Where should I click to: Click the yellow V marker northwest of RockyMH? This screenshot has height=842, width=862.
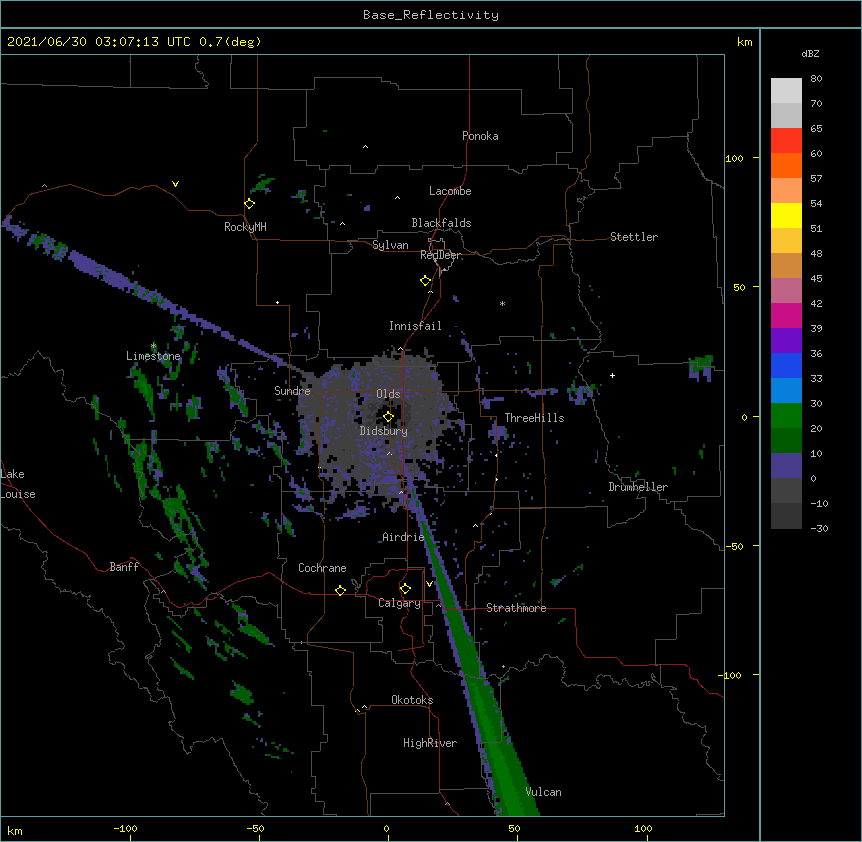pyautogui.click(x=175, y=184)
